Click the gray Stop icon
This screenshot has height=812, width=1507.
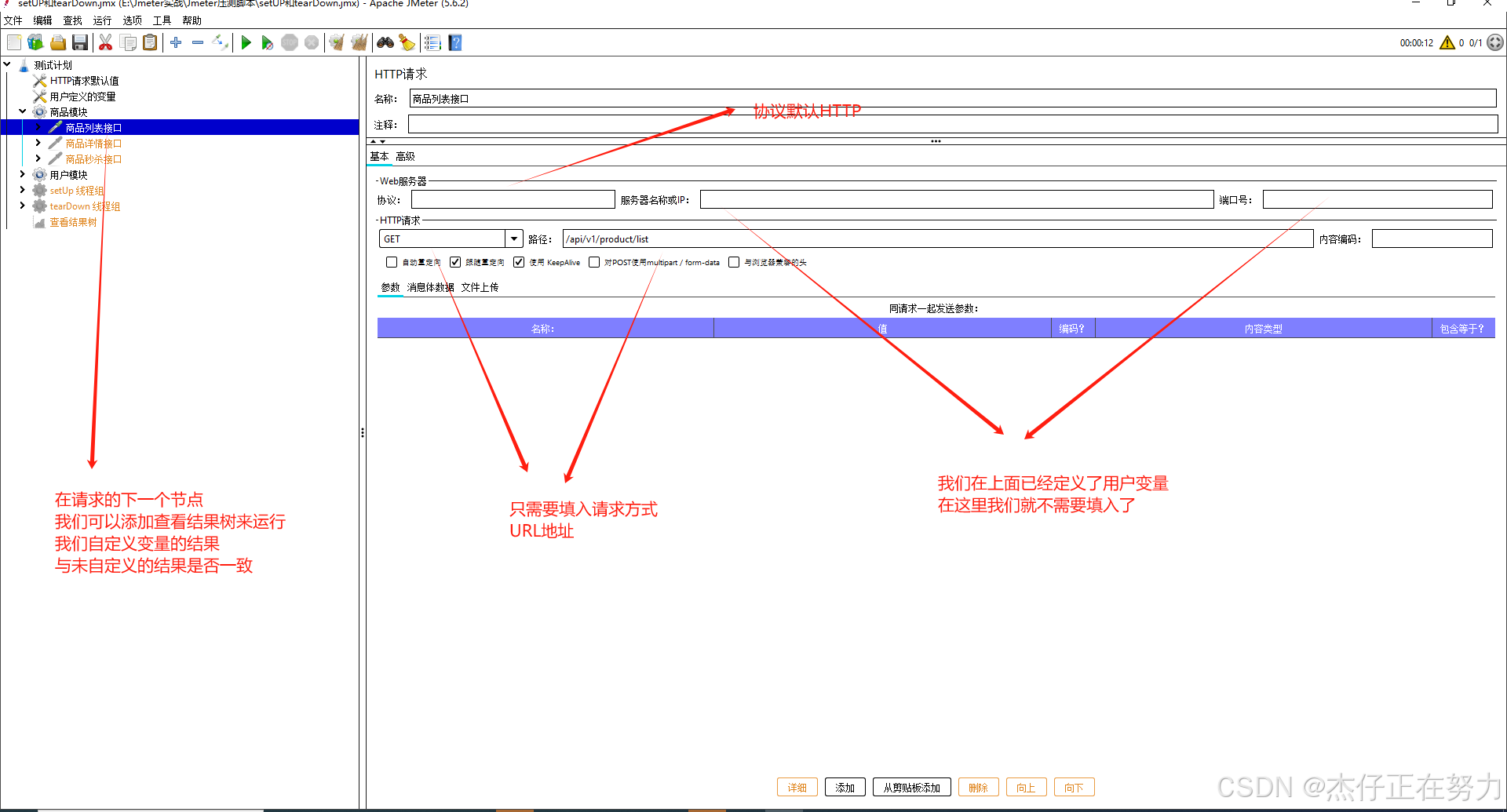[x=290, y=42]
